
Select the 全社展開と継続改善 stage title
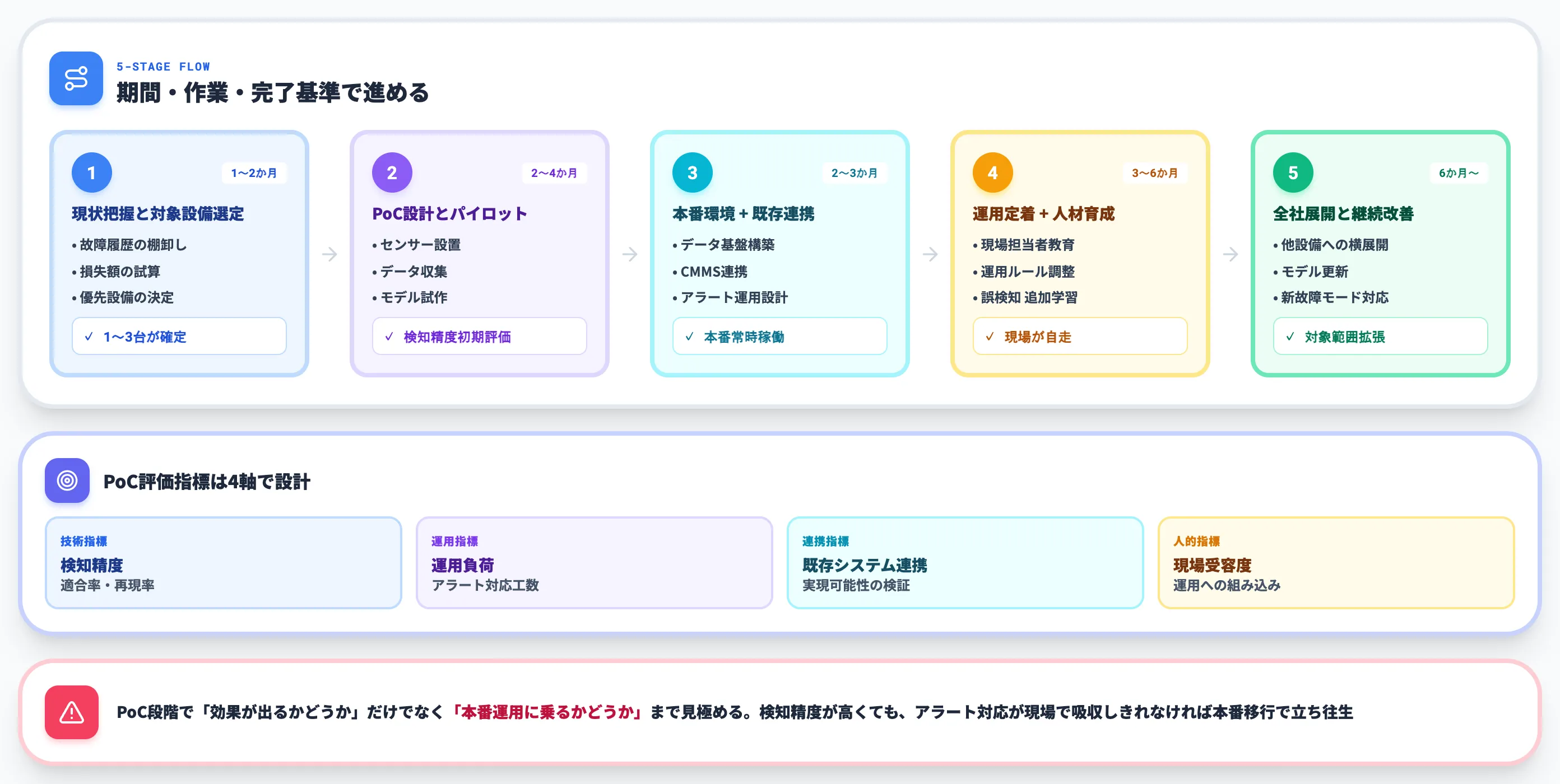point(1343,214)
